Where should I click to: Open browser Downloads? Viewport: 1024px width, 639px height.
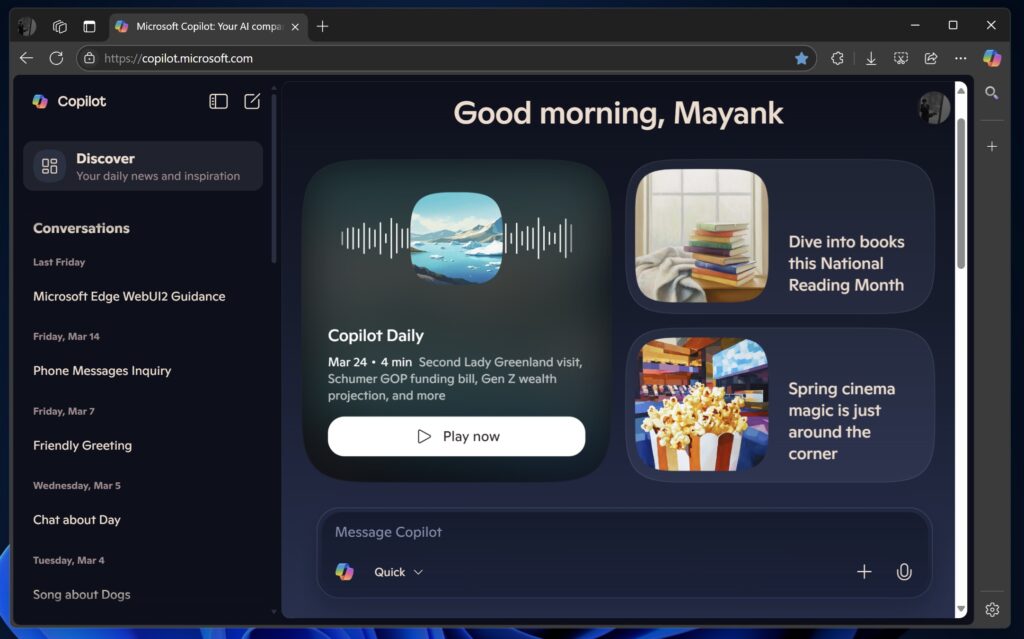[871, 58]
